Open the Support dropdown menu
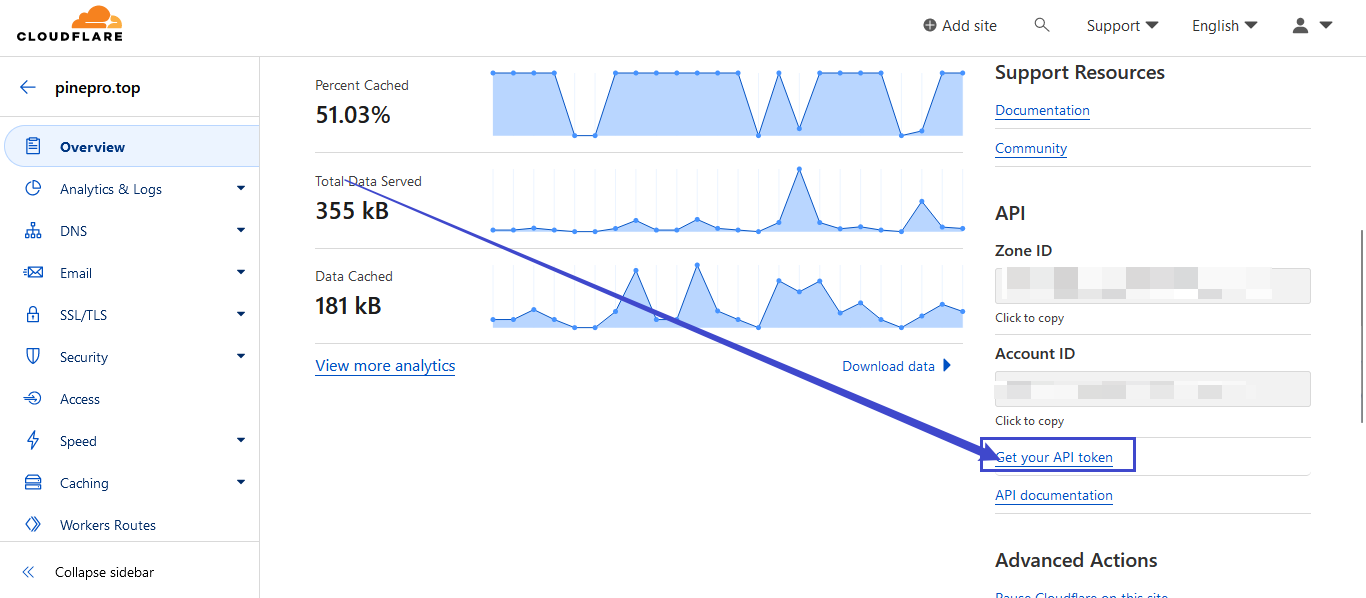This screenshot has height=598, width=1366. pos(1122,26)
